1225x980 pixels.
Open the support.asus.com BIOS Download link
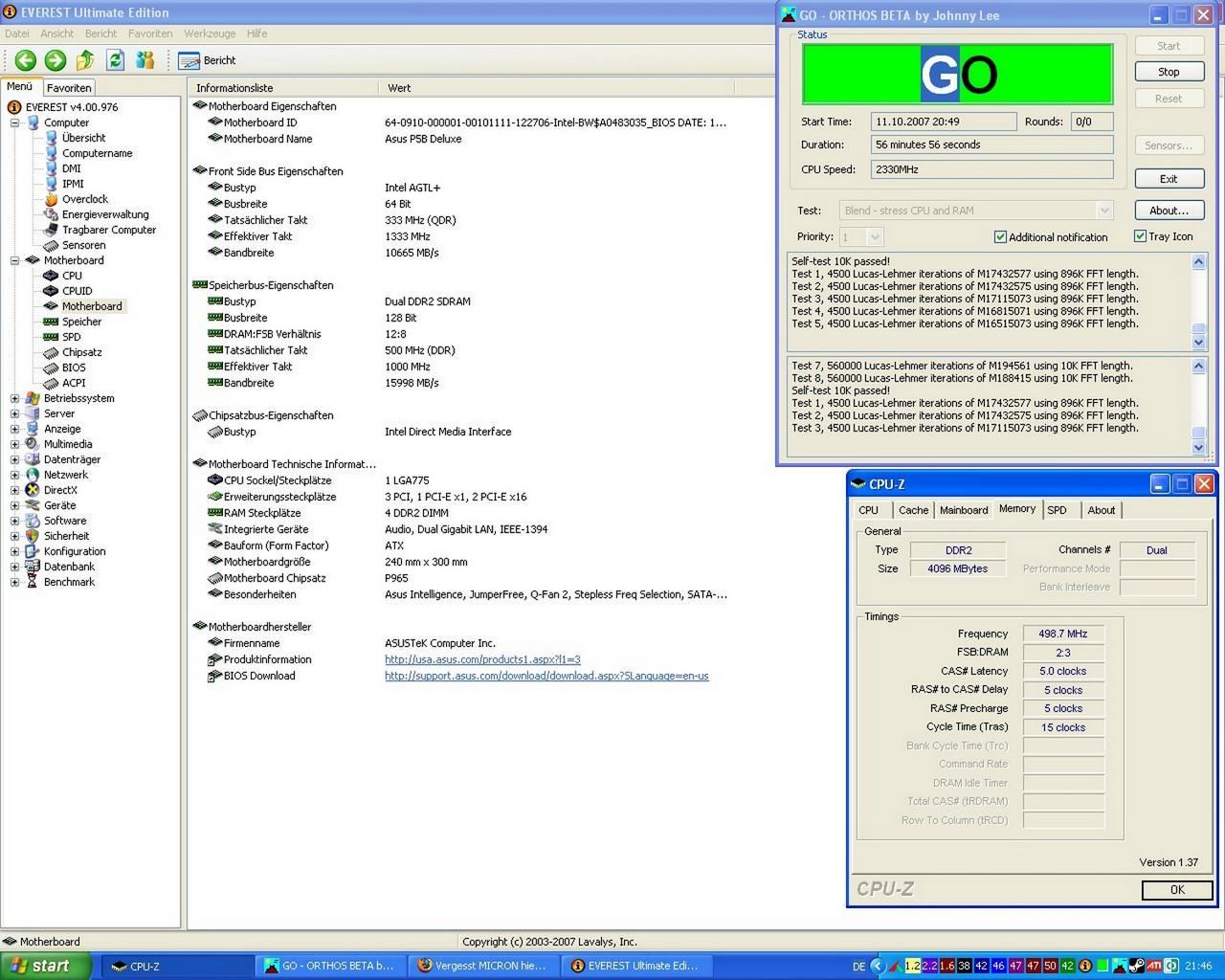point(546,676)
